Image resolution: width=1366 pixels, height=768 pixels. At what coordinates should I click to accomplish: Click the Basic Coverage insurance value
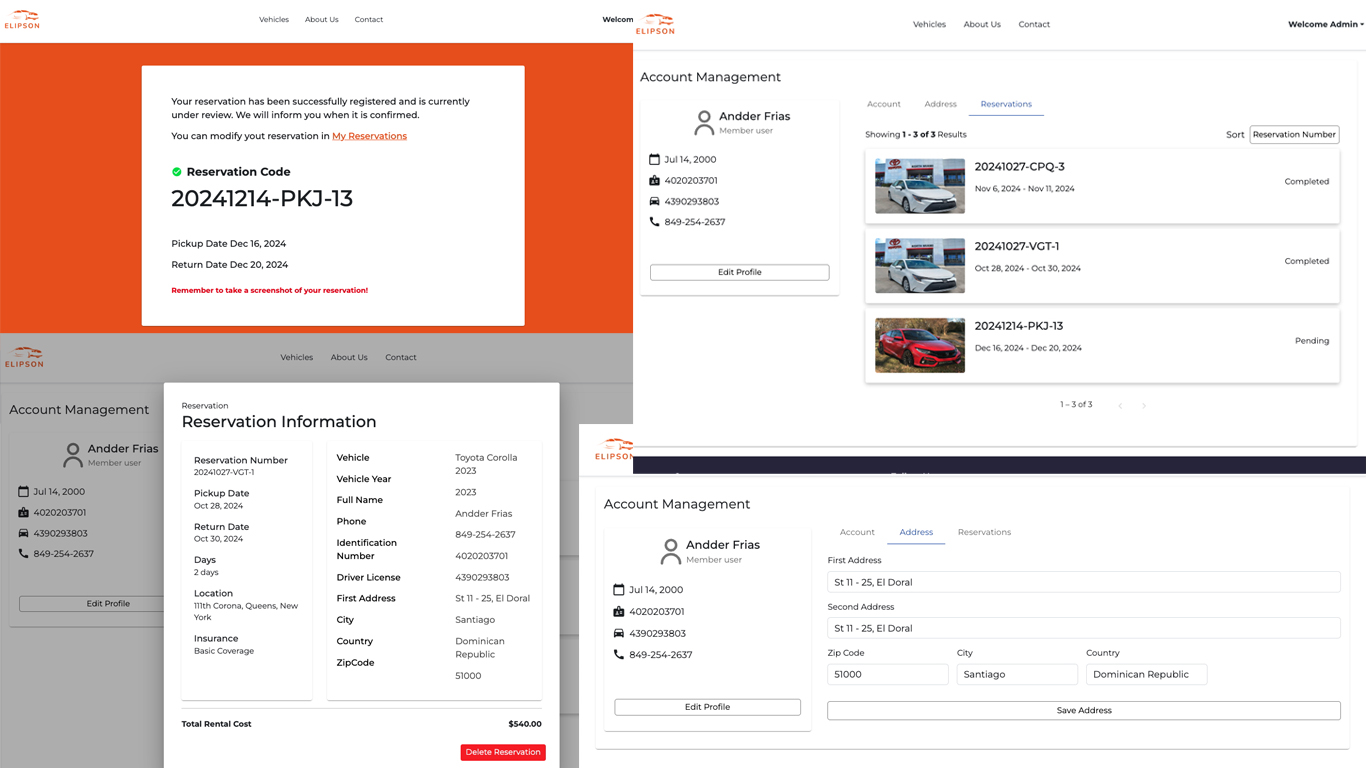224,651
